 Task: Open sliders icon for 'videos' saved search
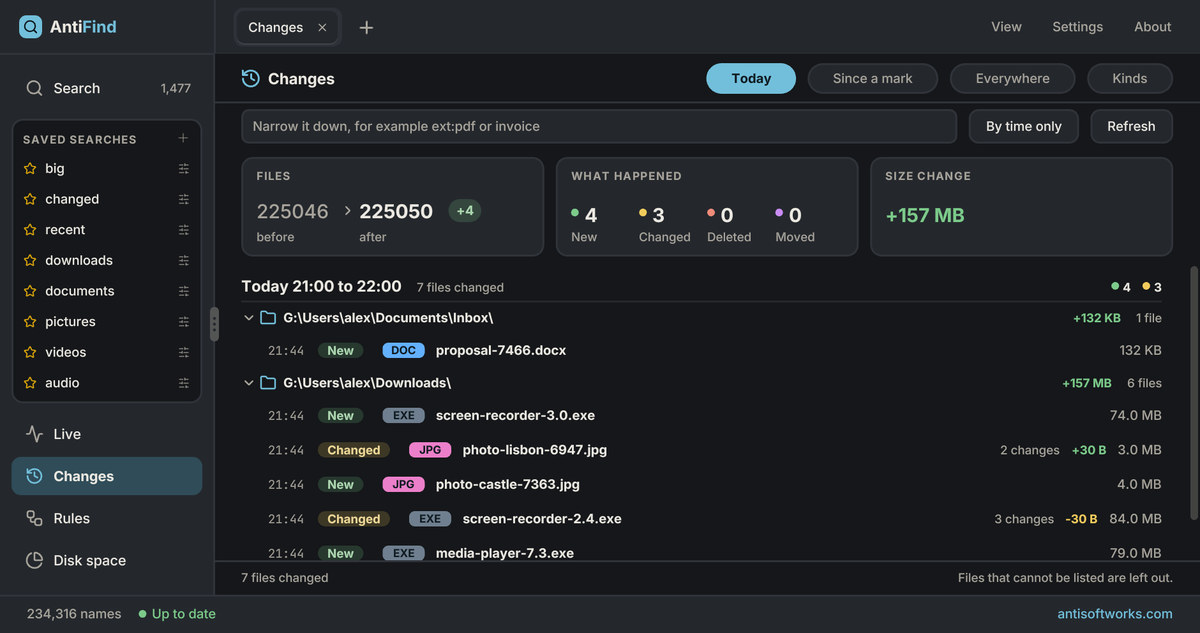coord(184,352)
